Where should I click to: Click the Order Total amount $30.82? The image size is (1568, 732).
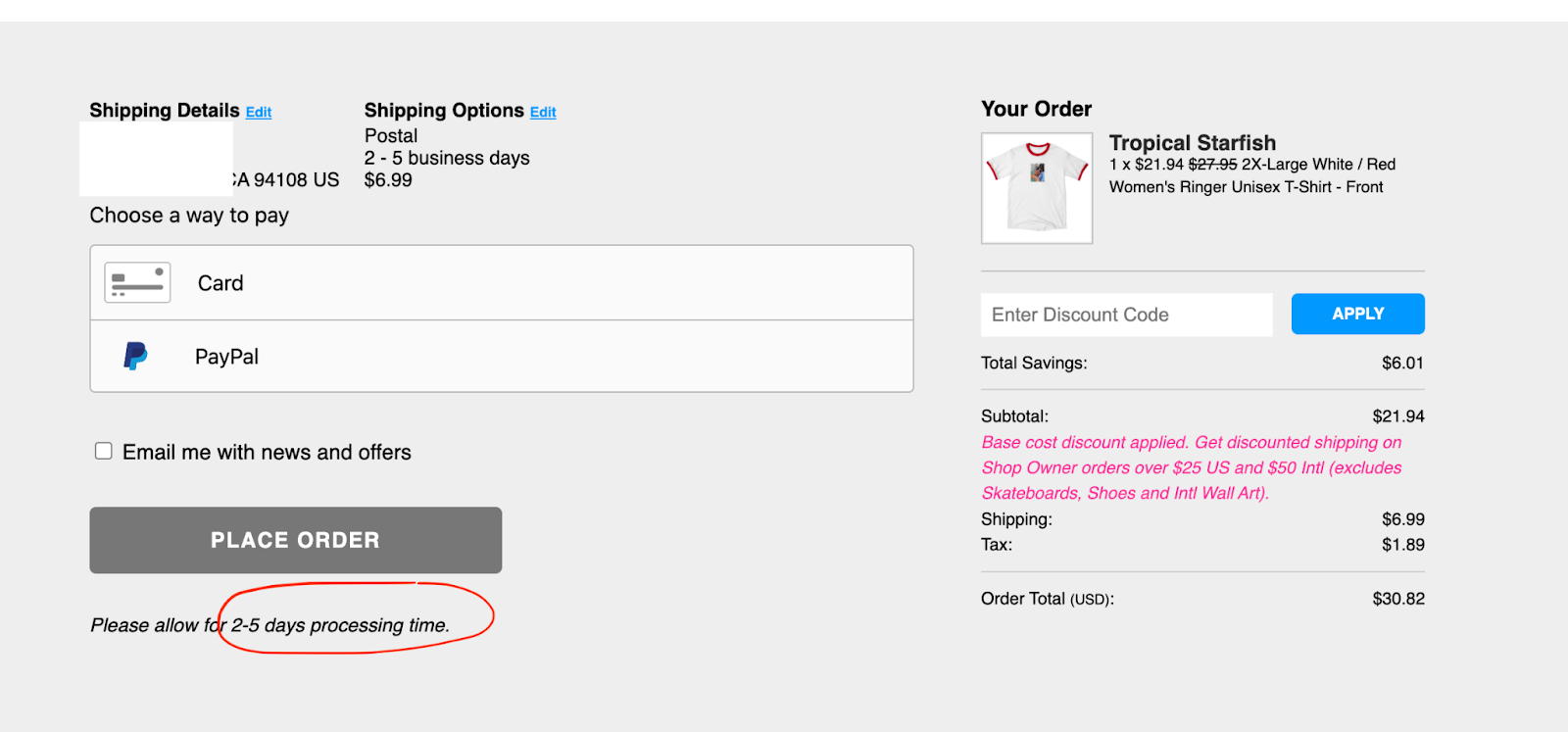[1398, 599]
